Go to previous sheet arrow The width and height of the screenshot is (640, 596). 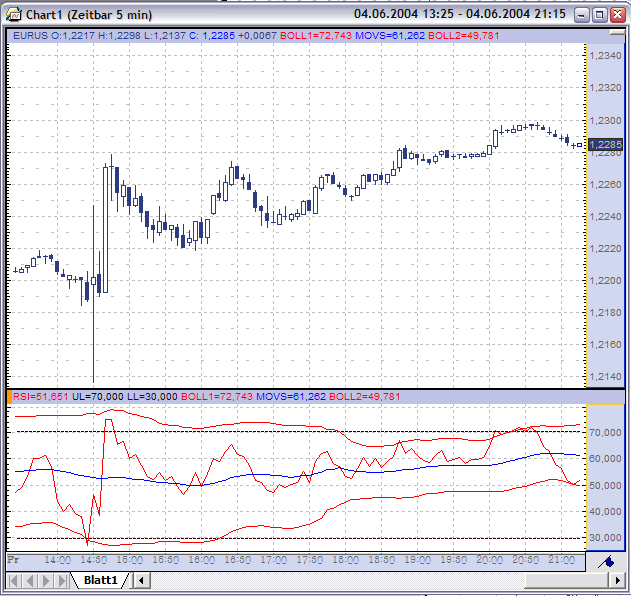click(x=29, y=580)
